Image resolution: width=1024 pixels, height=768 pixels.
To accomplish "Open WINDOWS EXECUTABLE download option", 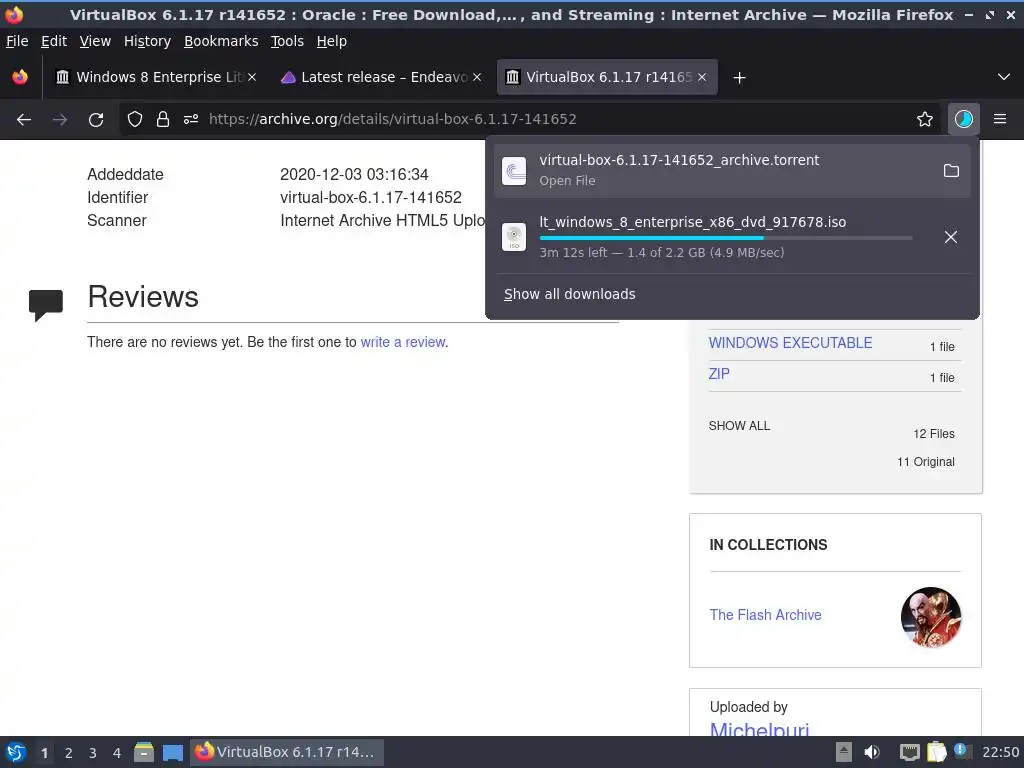I will (x=790, y=343).
